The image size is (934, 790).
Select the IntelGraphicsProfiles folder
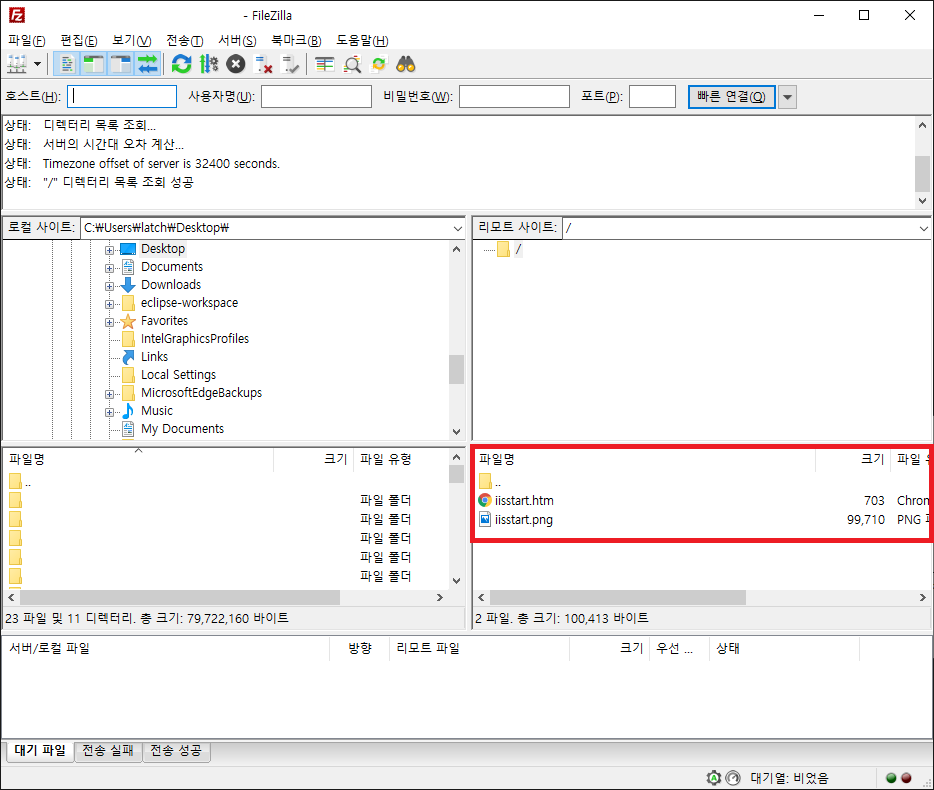pos(195,338)
